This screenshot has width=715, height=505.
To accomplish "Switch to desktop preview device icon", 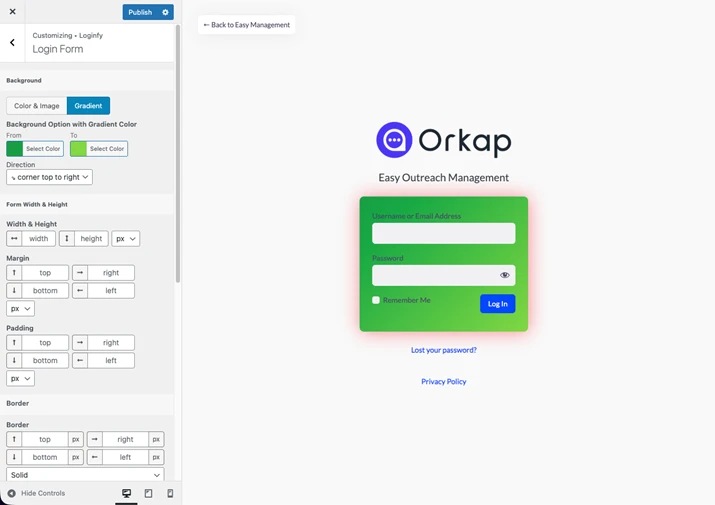I will (126, 493).
